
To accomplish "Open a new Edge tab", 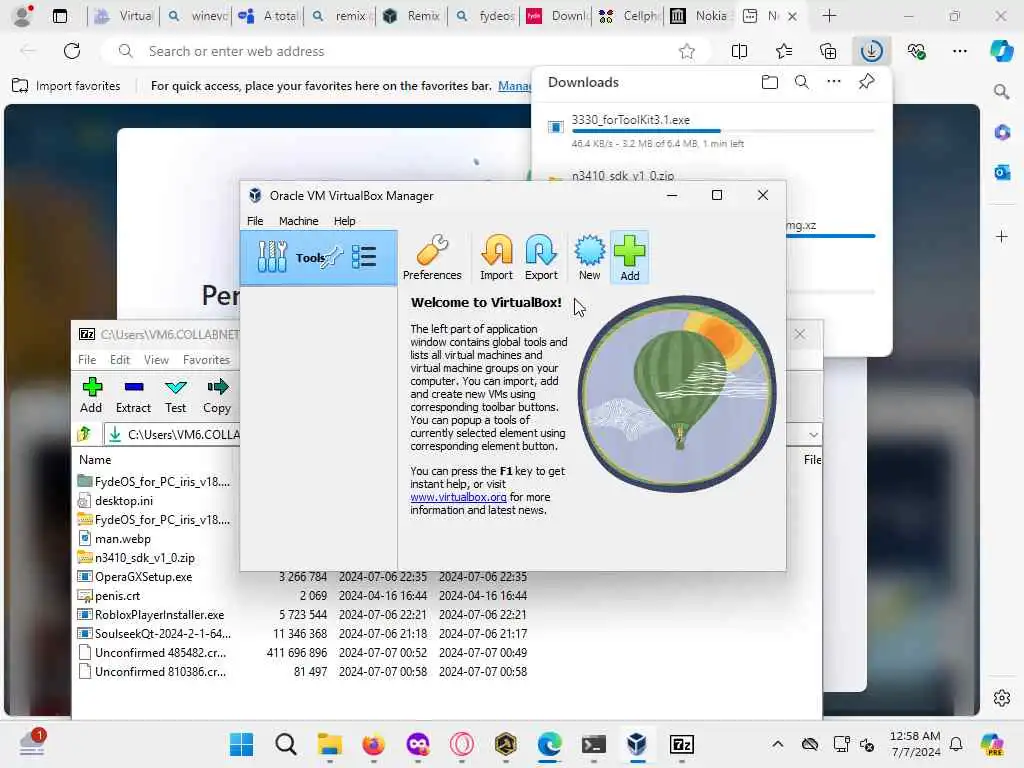I will tap(829, 16).
